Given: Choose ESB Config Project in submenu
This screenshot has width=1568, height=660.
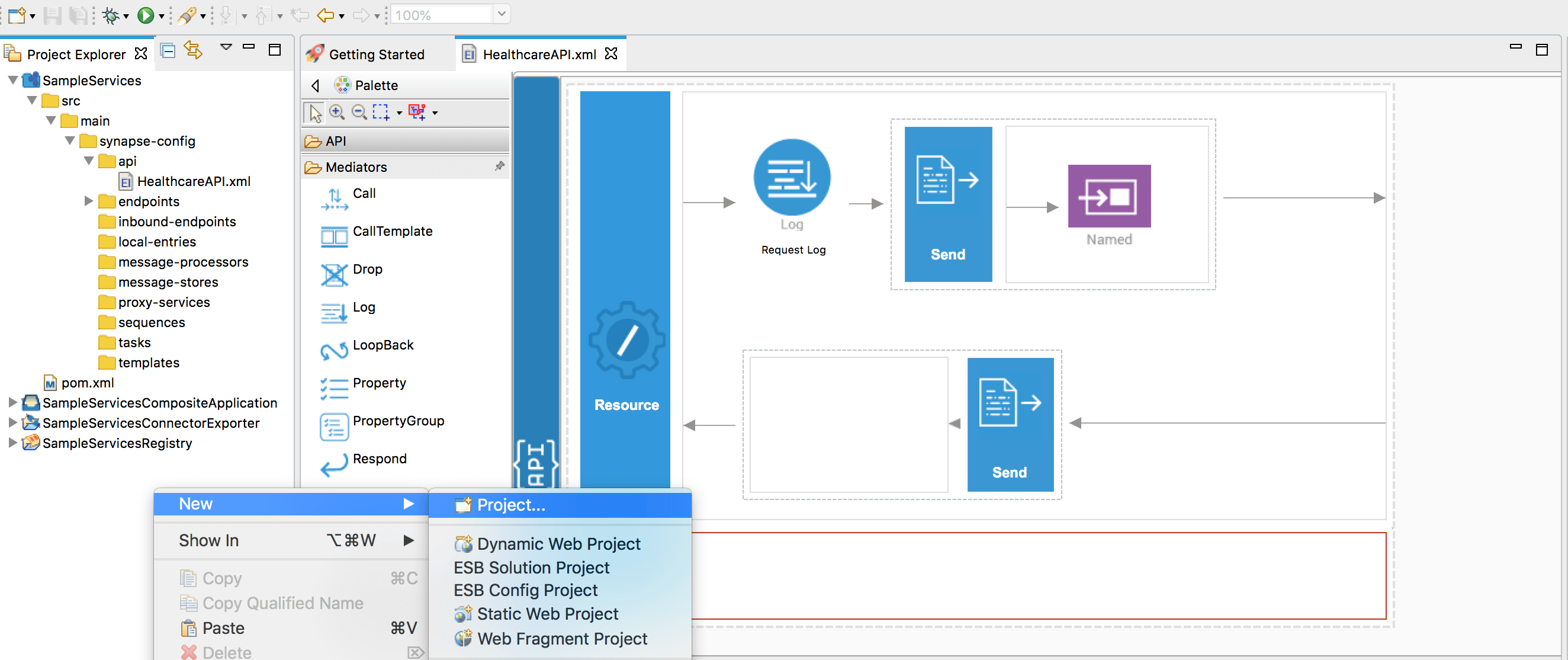Looking at the screenshot, I should (x=560, y=590).
